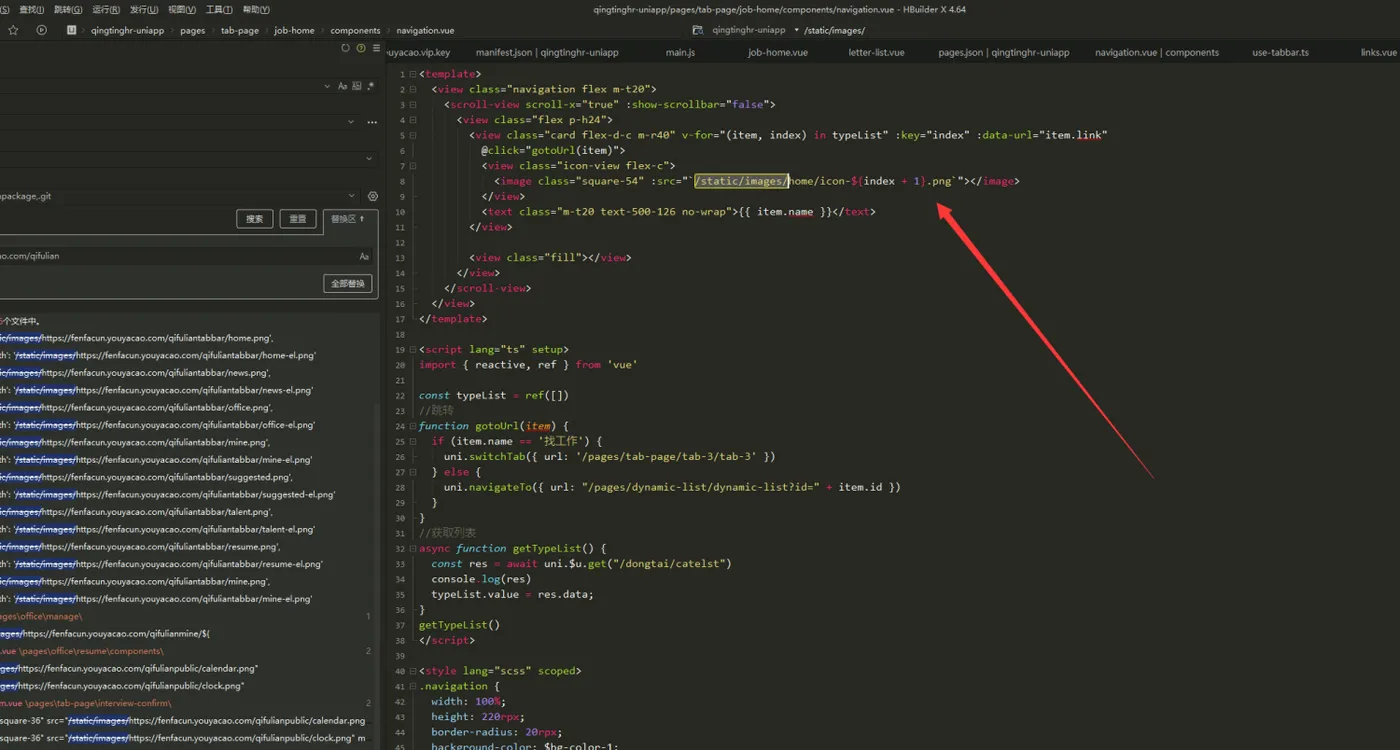Collapse fold marker on line 3 scroll-view

414,104
